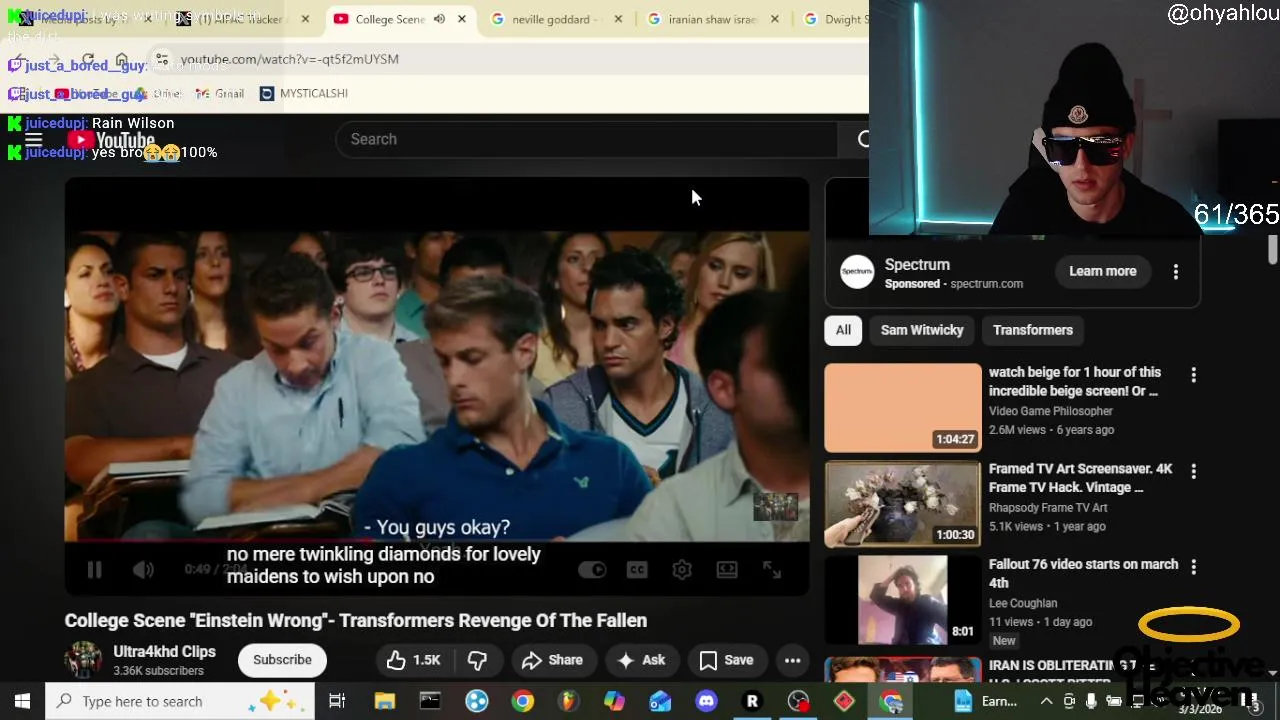Enter fullscreen with the player's fullscreen icon
The height and width of the screenshot is (720, 1280).
(x=772, y=570)
